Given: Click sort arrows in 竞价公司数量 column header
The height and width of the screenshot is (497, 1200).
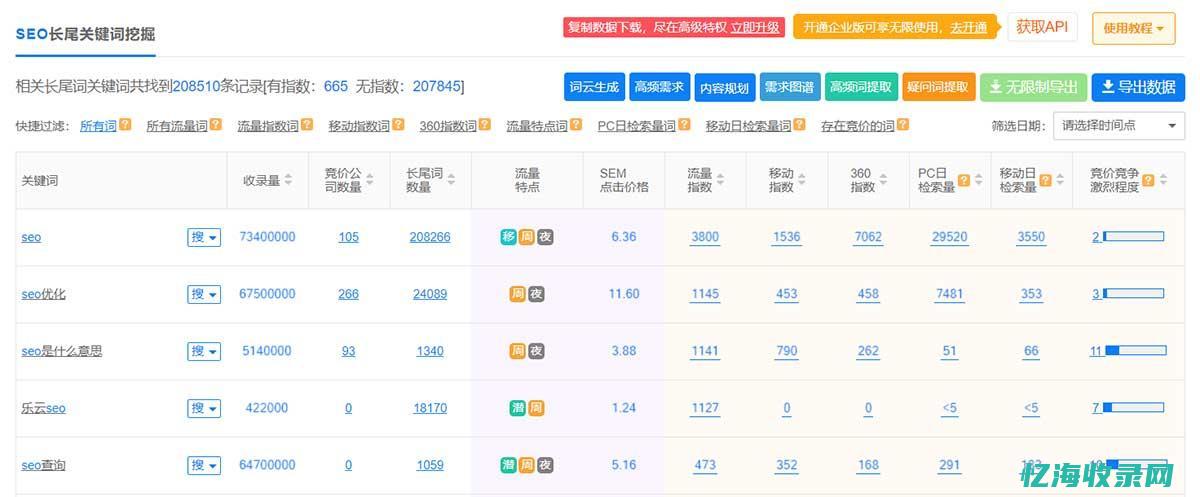Looking at the screenshot, I should [369, 180].
